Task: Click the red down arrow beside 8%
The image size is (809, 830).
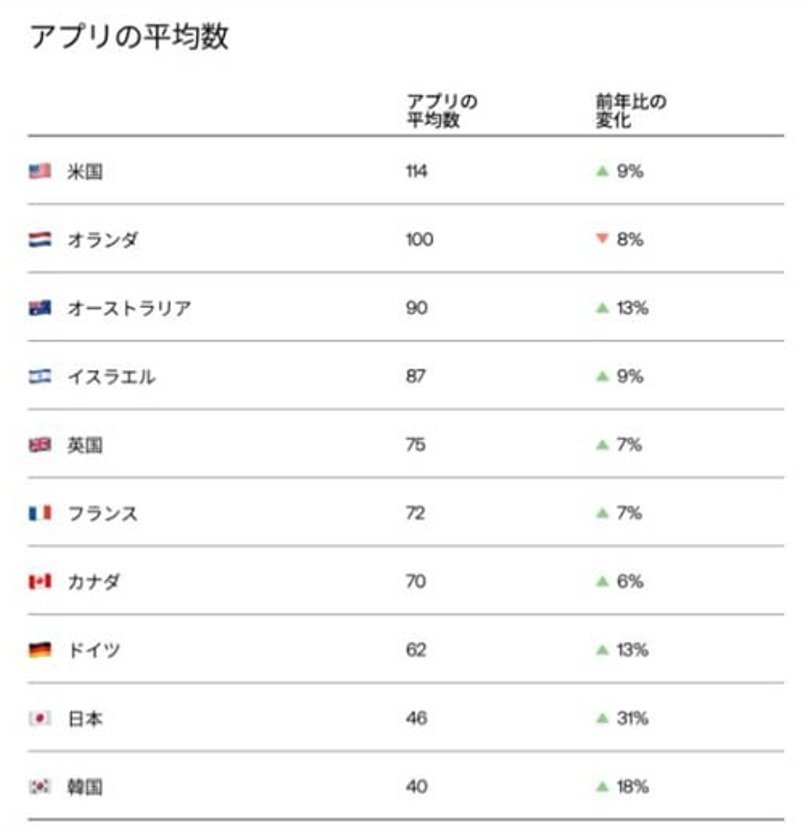Action: tap(602, 239)
